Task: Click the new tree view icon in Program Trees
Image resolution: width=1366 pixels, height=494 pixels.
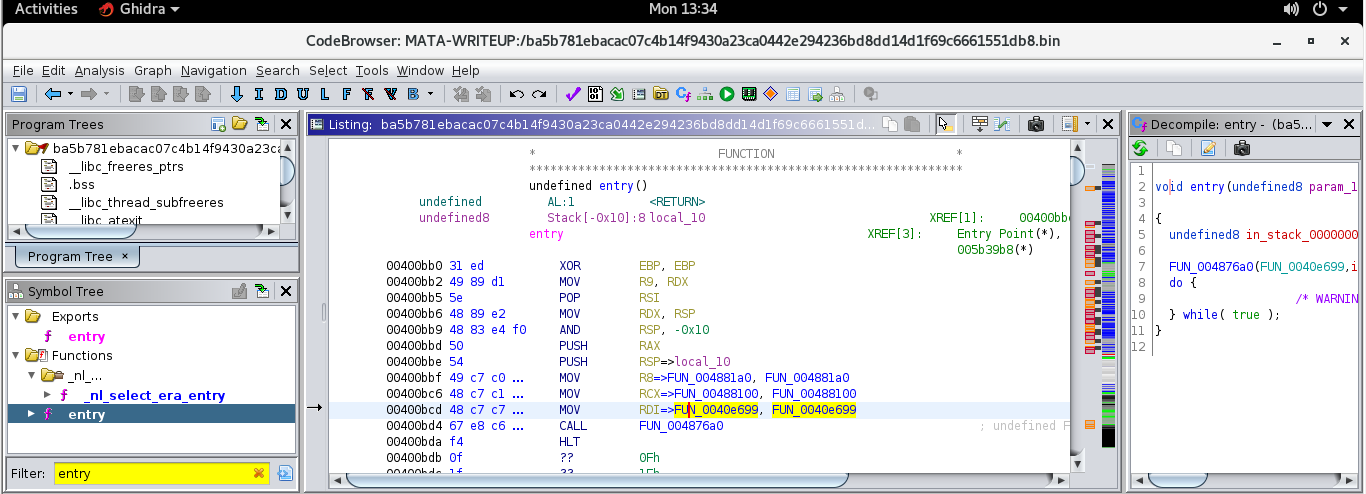Action: click(218, 124)
